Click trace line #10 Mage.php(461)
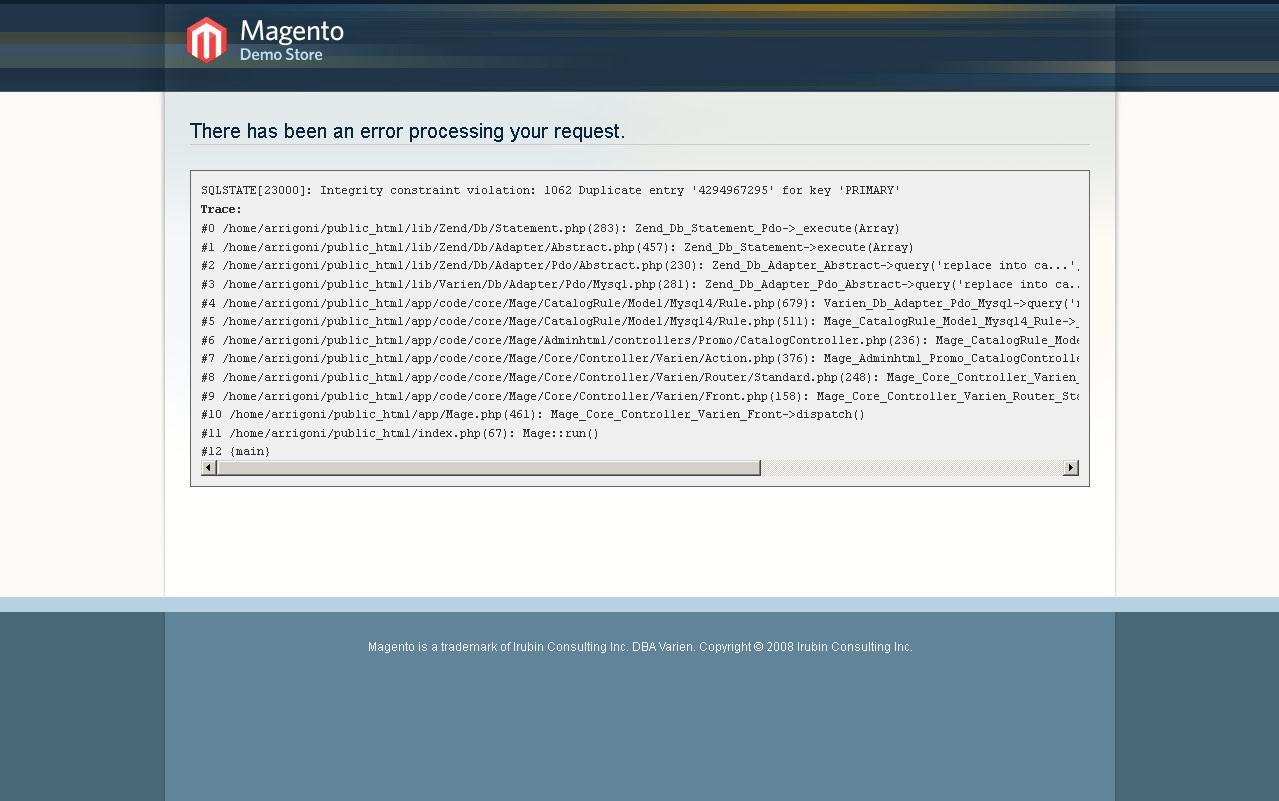 tap(533, 414)
